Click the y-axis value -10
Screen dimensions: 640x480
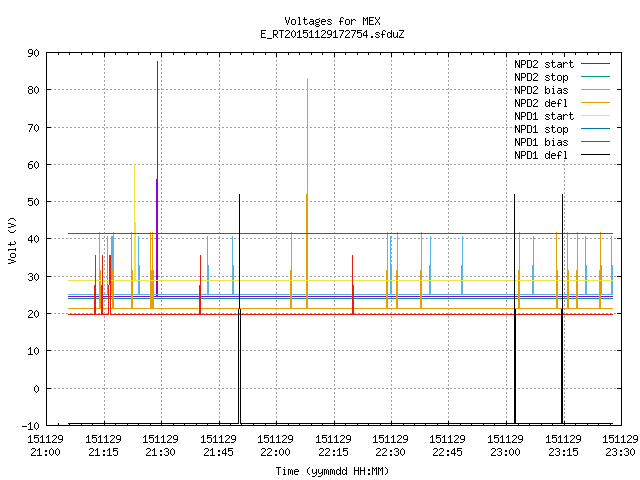click(x=31, y=426)
